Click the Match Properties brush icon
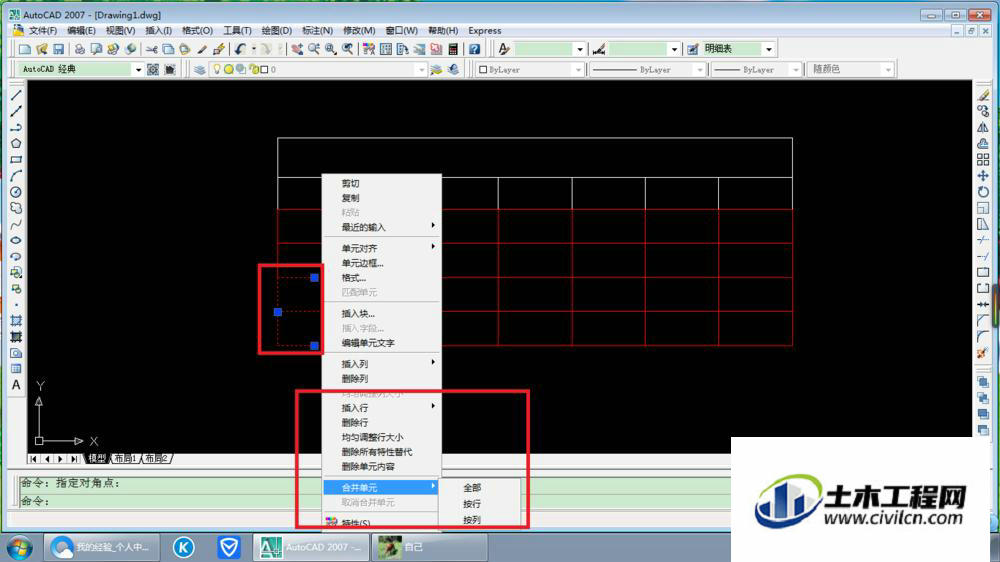1000x562 pixels. tap(202, 49)
